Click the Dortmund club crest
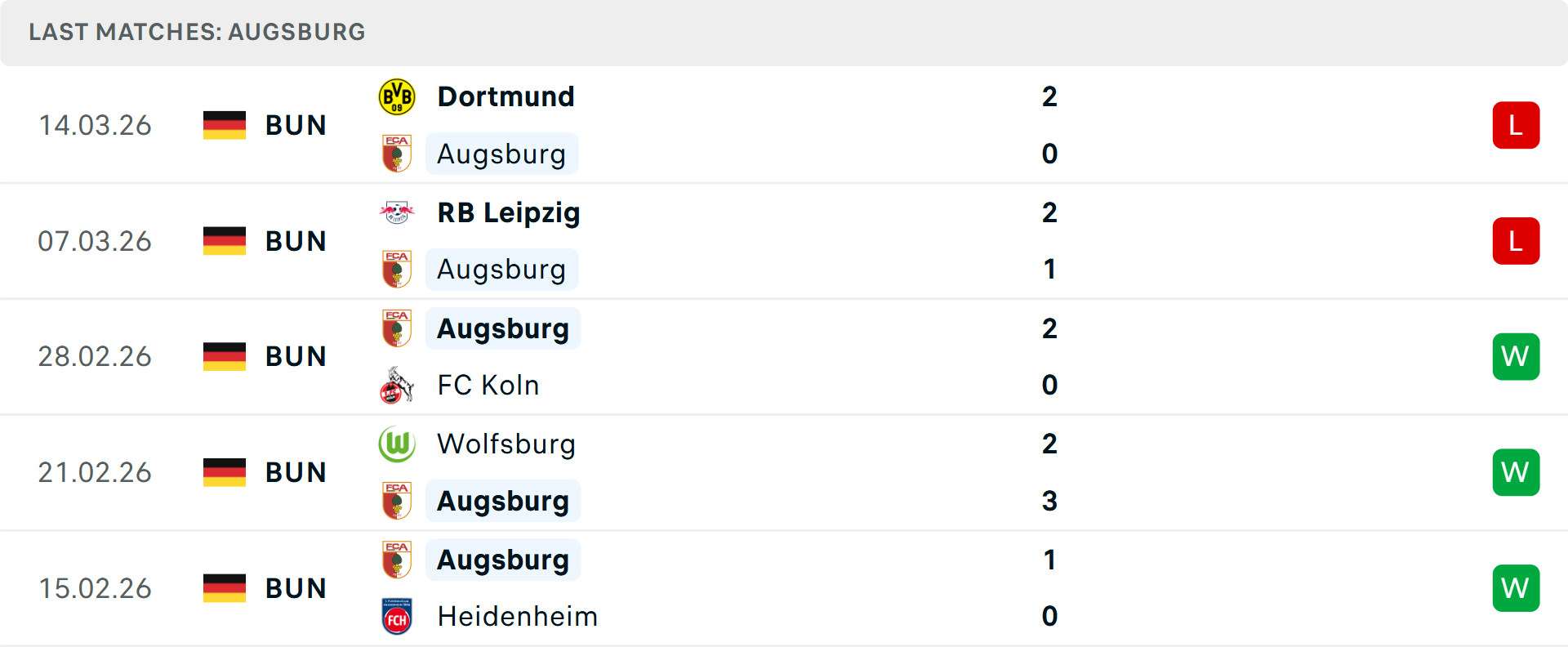The height and width of the screenshot is (647, 1568). [397, 95]
